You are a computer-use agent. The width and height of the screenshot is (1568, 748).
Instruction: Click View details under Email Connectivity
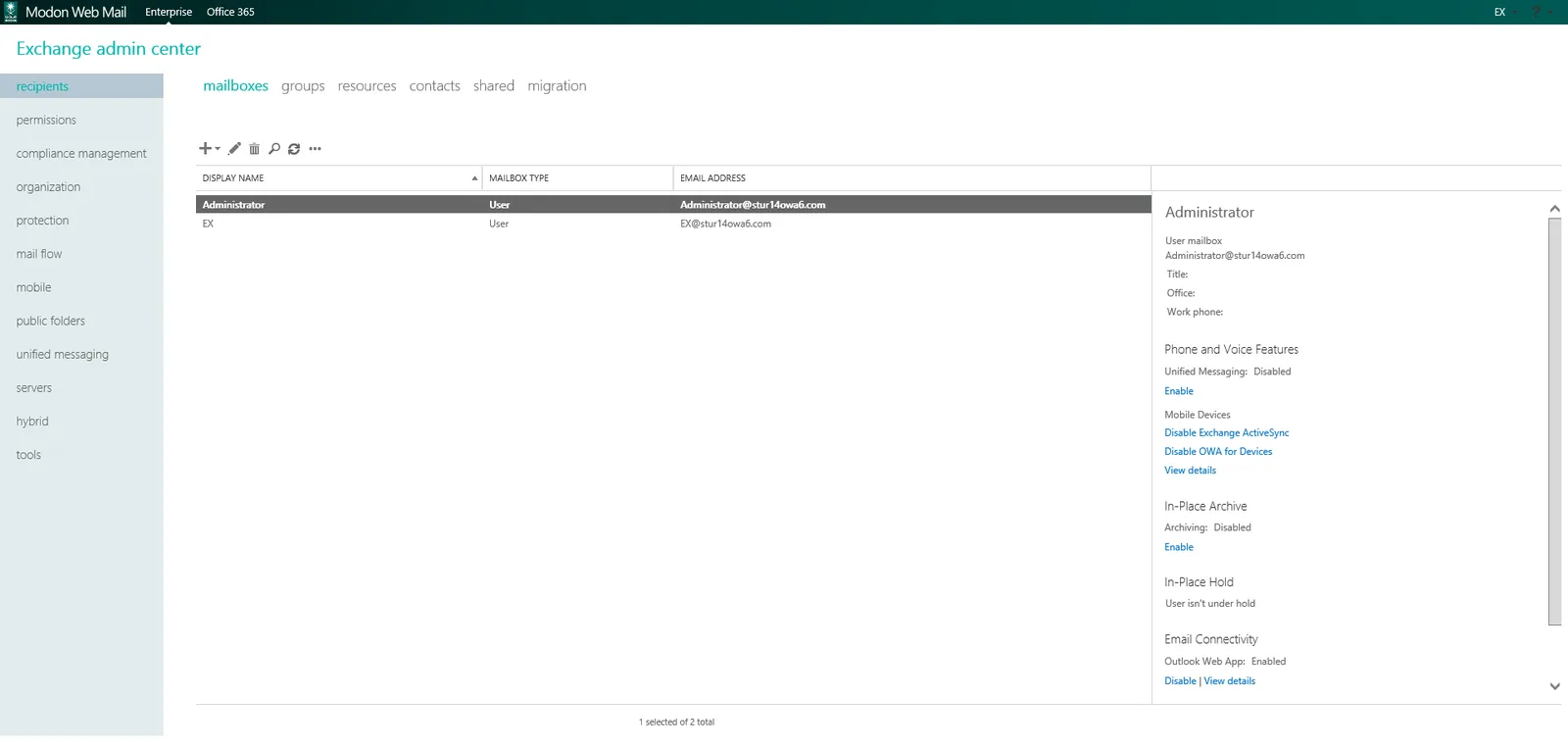1229,681
